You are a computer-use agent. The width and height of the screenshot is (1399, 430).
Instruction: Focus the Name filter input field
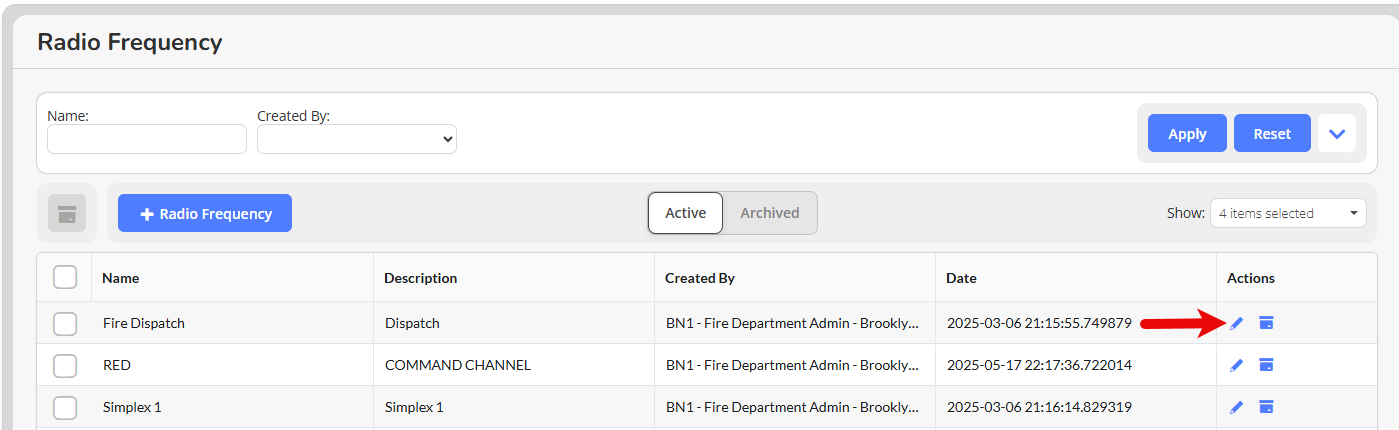coord(147,139)
